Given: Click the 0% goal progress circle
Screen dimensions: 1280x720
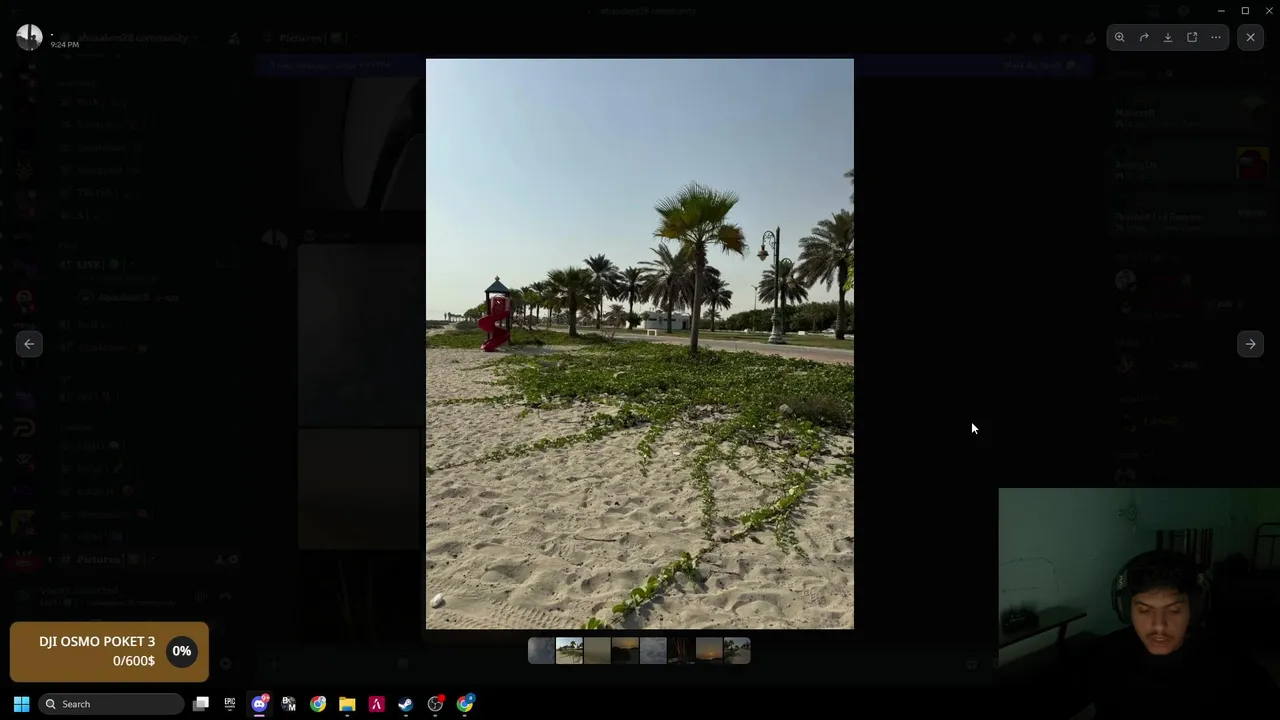Looking at the screenshot, I should (x=181, y=651).
